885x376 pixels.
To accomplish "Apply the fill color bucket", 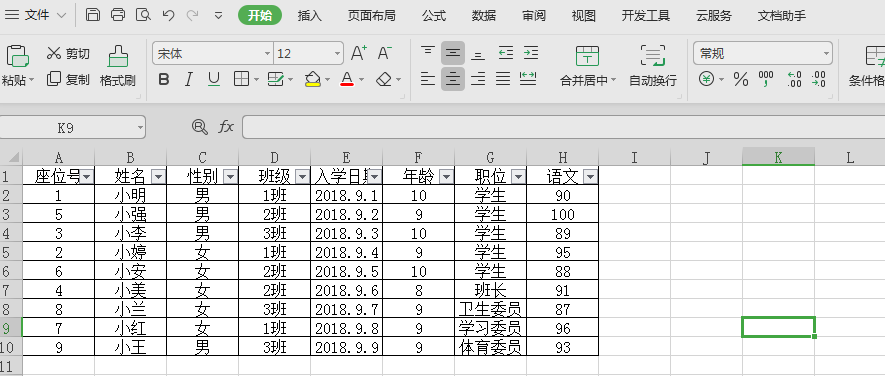I will click(x=313, y=79).
